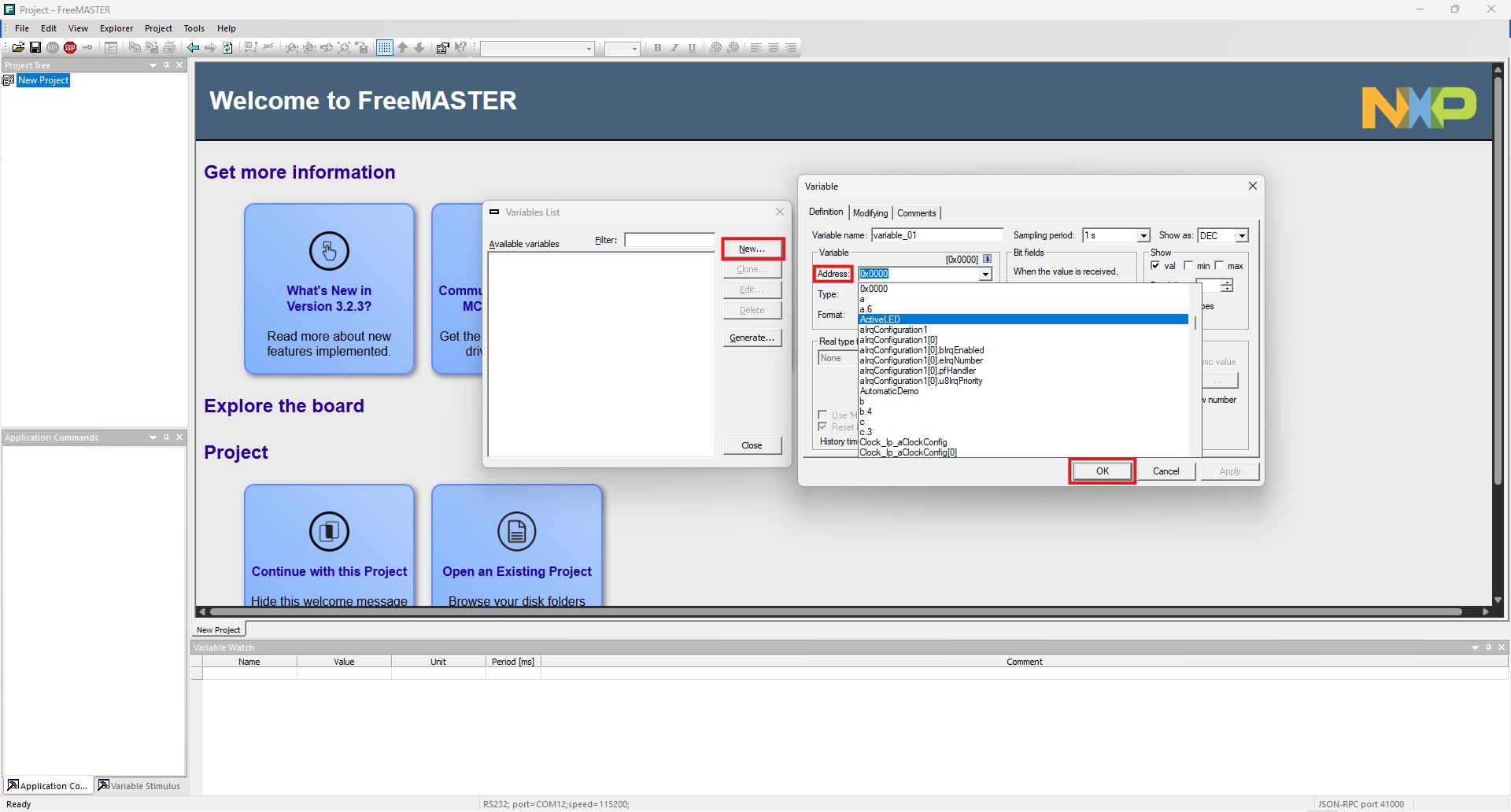The width and height of the screenshot is (1511, 812).
Task: Click the welcome page vertical scrollbar
Action: pos(1498,279)
